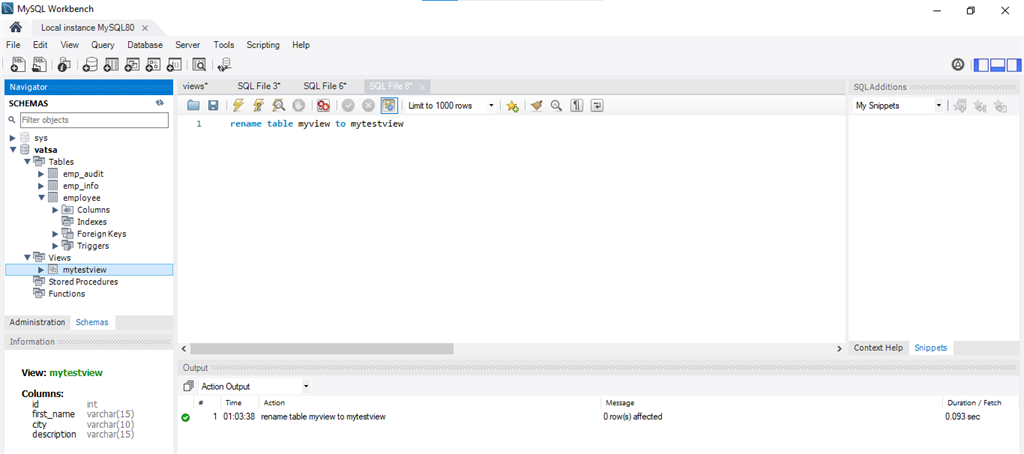Open the Query menu

(103, 45)
